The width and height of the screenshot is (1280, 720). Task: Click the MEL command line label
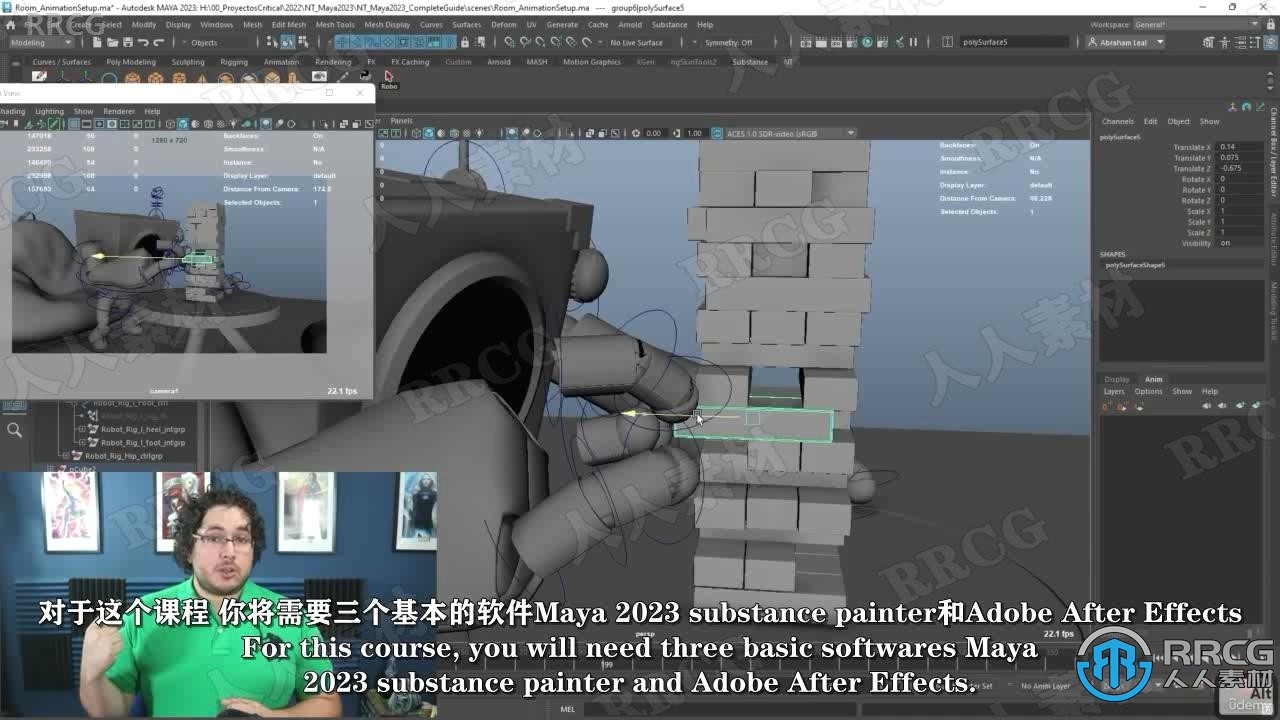568,709
